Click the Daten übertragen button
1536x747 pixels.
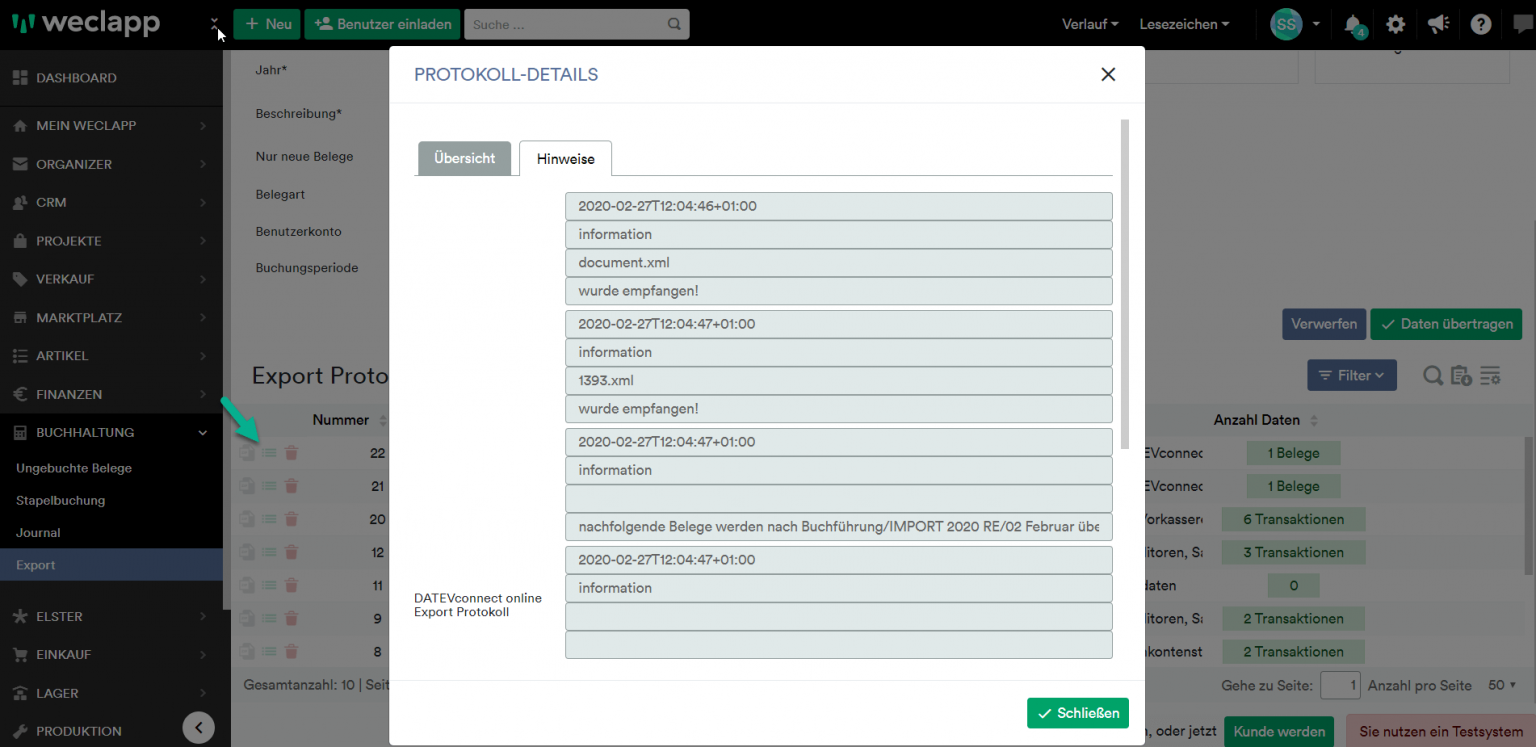1446,324
